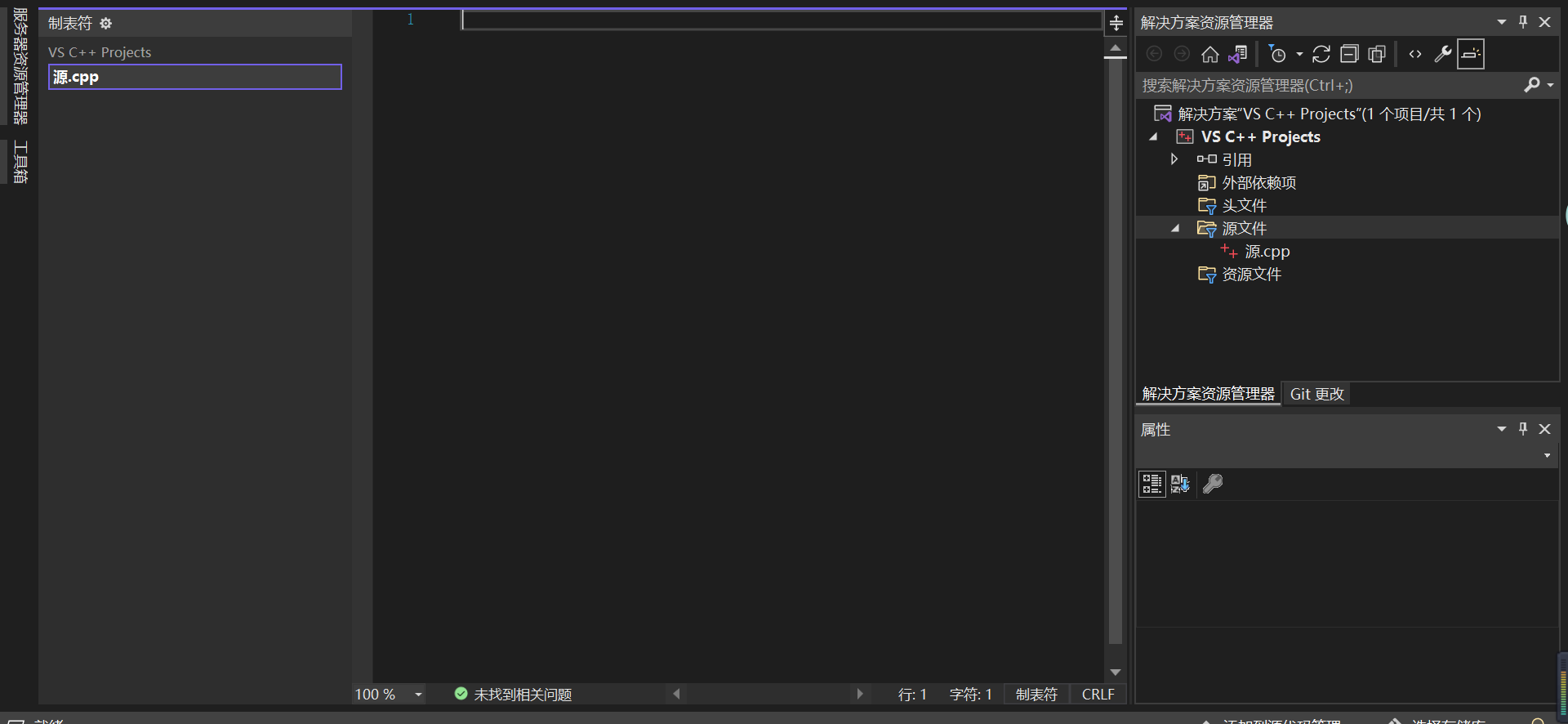Switch to the Git 更改 tab
Image resolution: width=1568 pixels, height=724 pixels.
1316,394
